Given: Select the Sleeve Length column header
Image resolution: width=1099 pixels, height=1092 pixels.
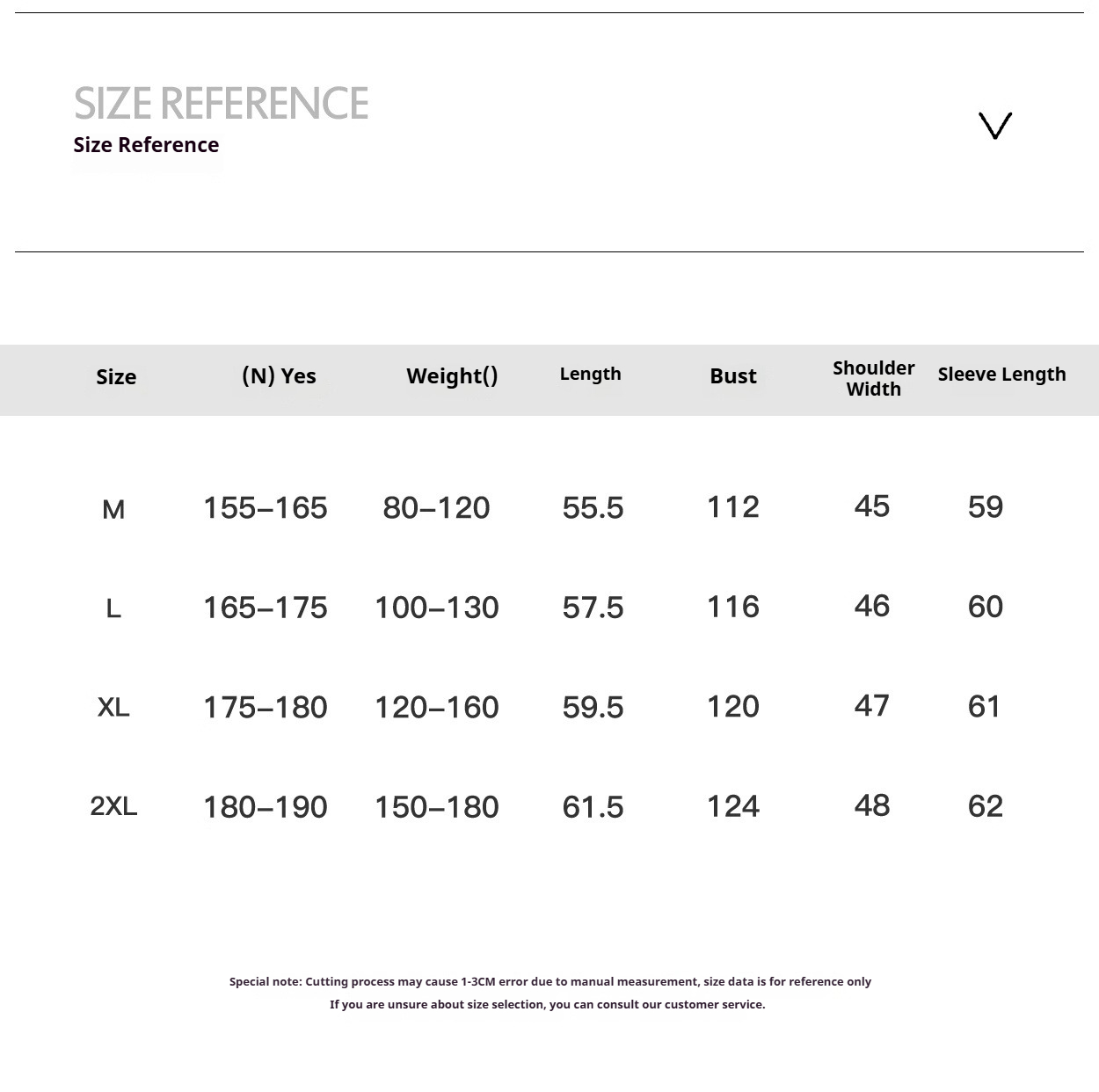Looking at the screenshot, I should point(1001,375).
